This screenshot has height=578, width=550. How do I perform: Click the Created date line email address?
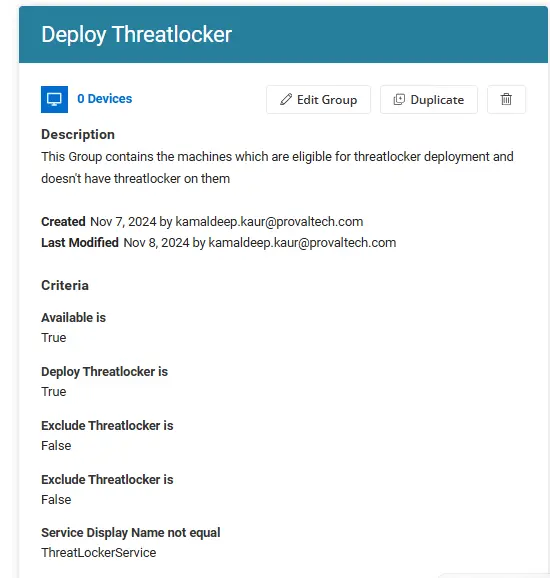tap(269, 222)
